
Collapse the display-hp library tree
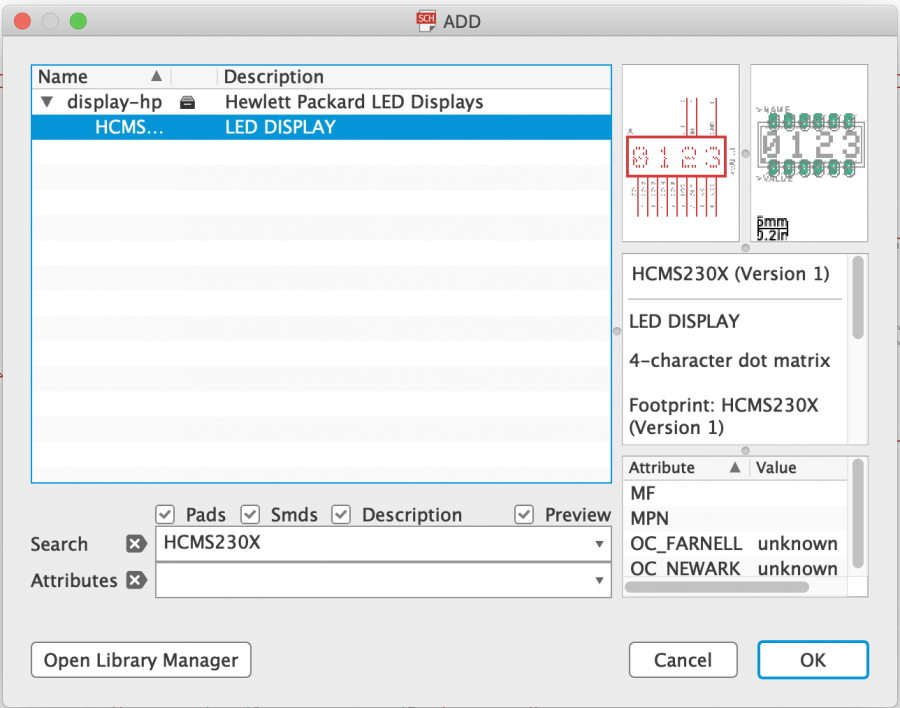46,102
